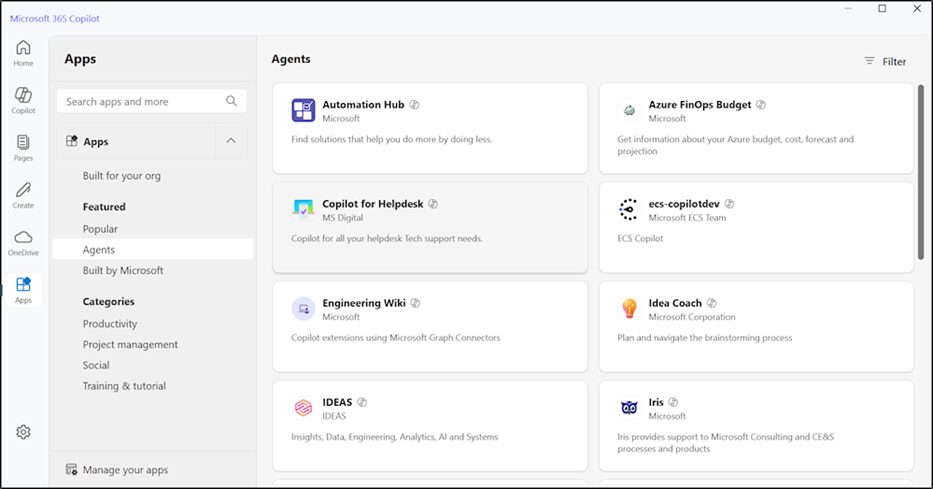Click the Search apps and more field

point(140,101)
